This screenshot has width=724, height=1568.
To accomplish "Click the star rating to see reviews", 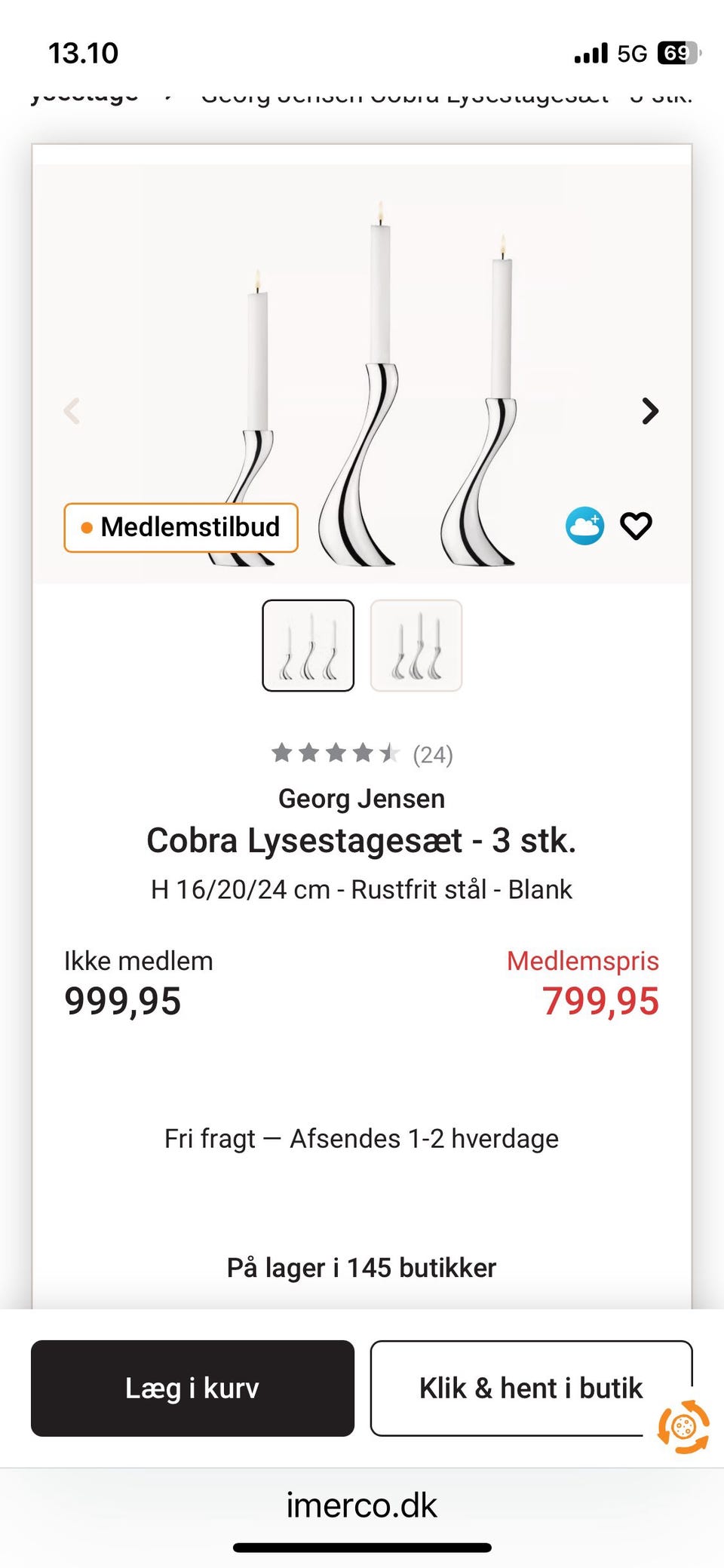I will [334, 753].
